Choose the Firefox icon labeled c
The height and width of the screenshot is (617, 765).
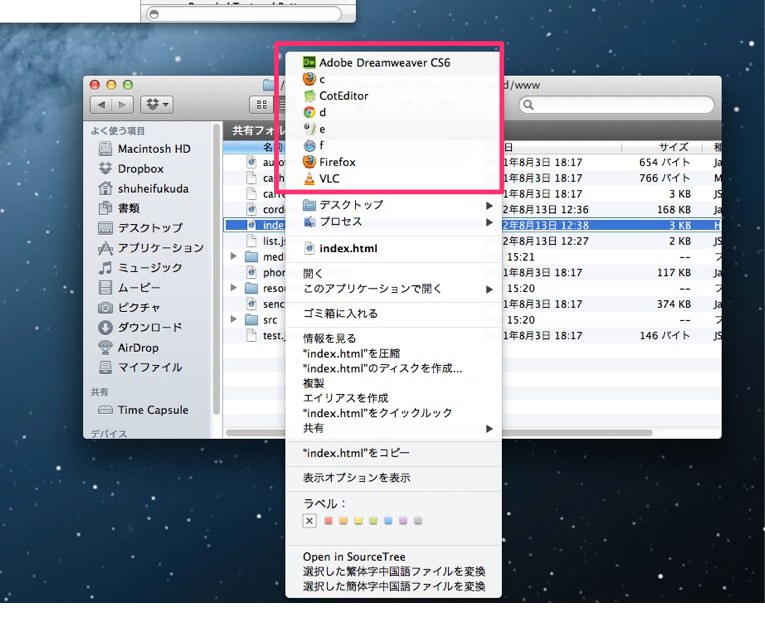[x=309, y=79]
